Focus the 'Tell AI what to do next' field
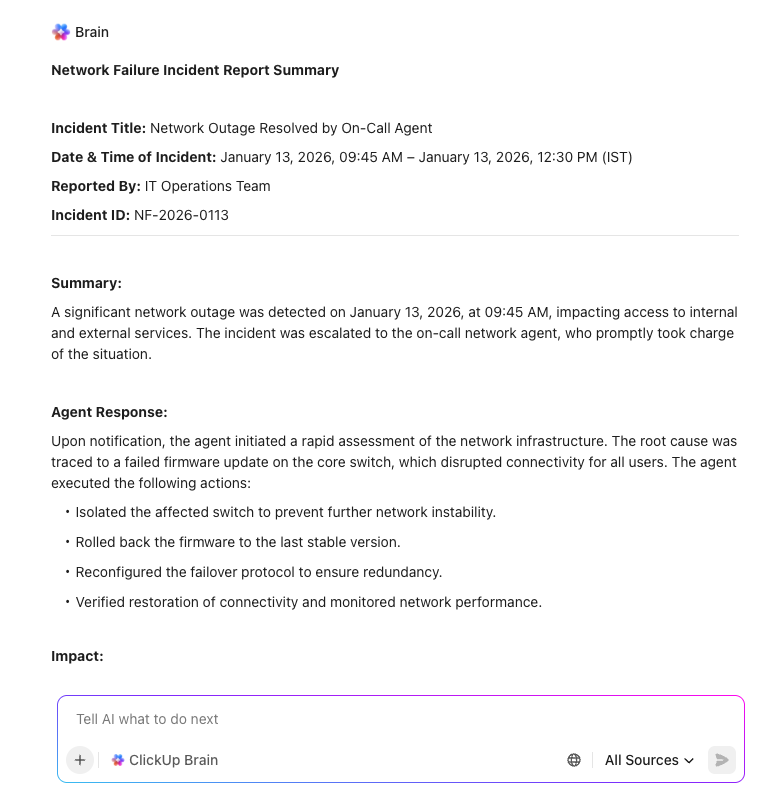784x796 pixels. 400,719
